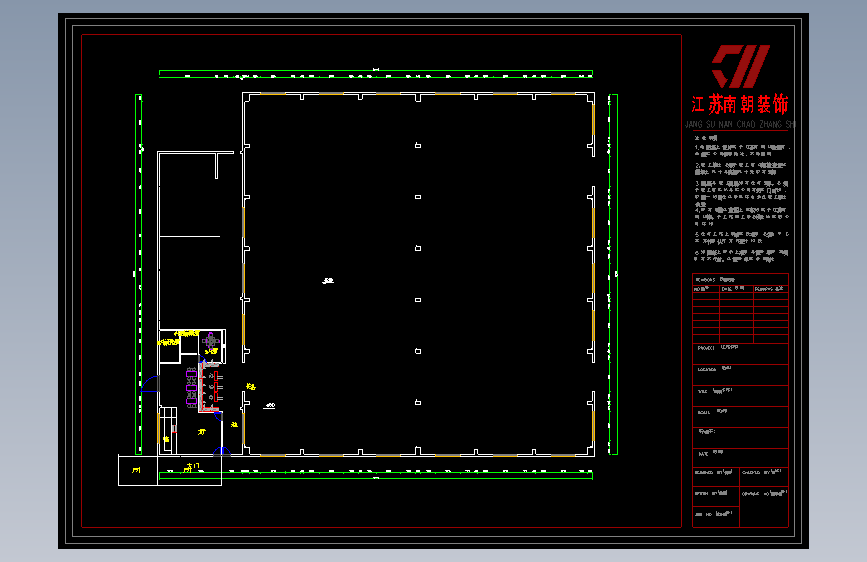This screenshot has height=562, width=867.
Task: Click the DESIGNED BY cell in the title block
Action: click(716, 475)
